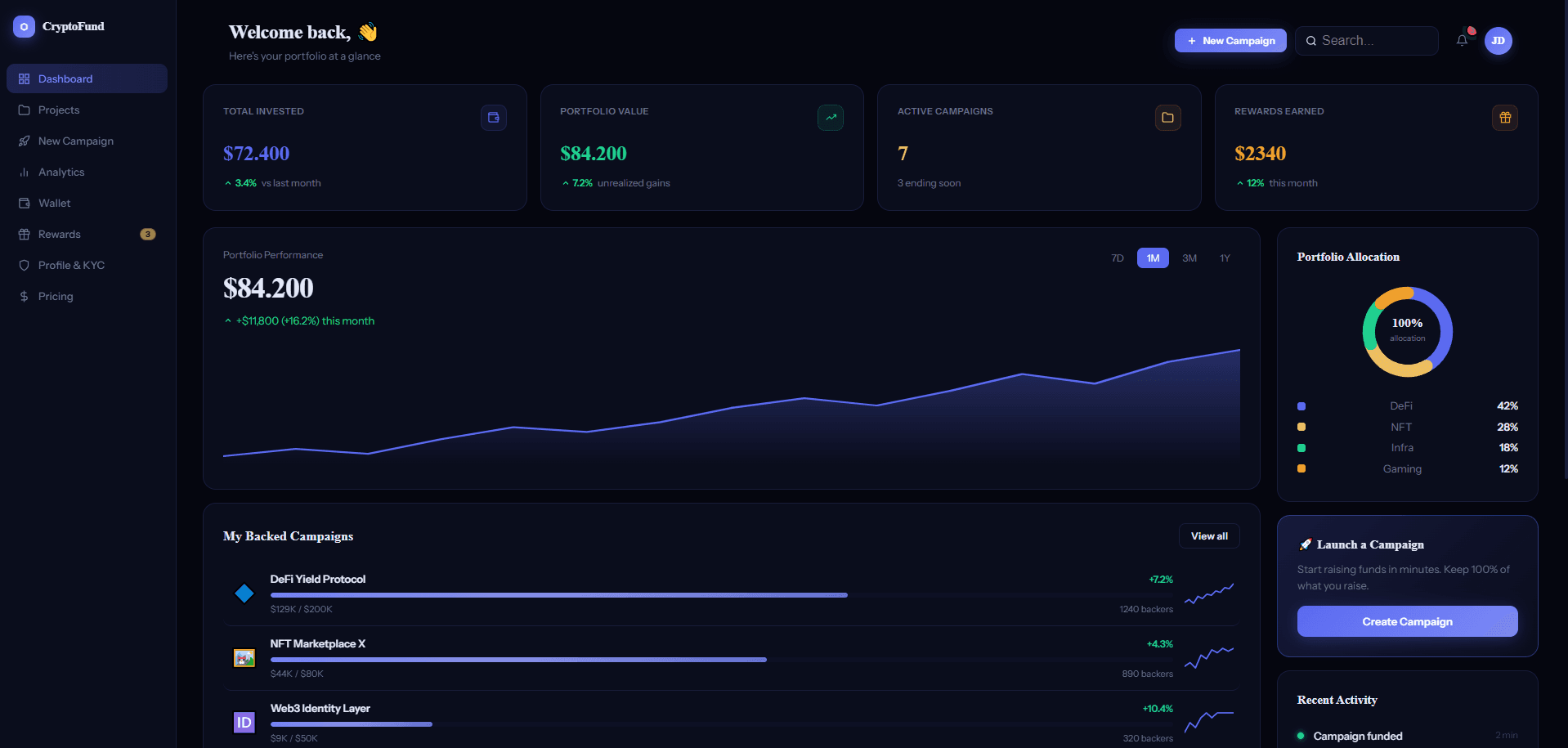
Task: Toggle the 3M performance range
Action: 1189,258
